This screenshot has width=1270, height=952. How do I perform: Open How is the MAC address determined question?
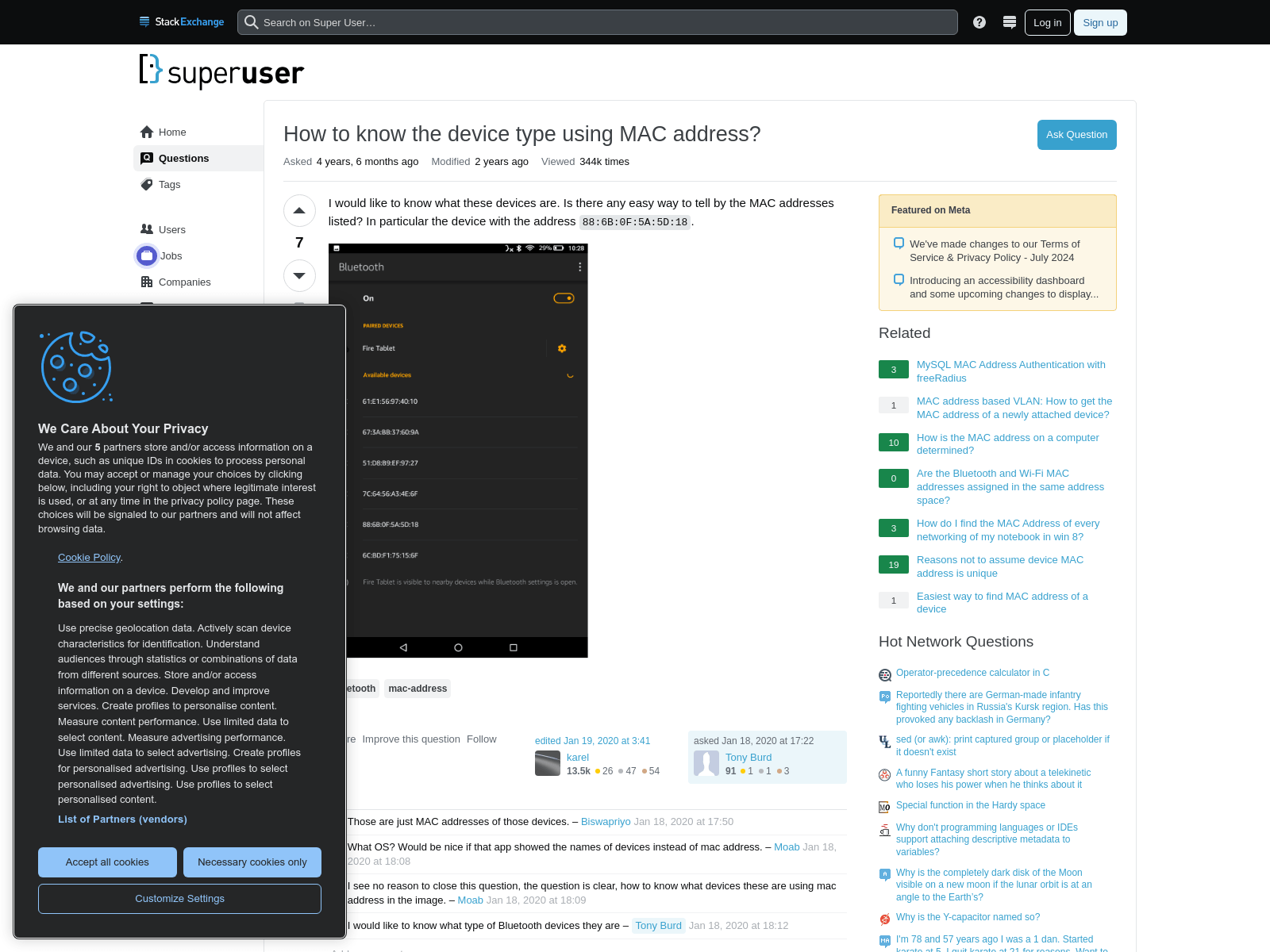1008,443
